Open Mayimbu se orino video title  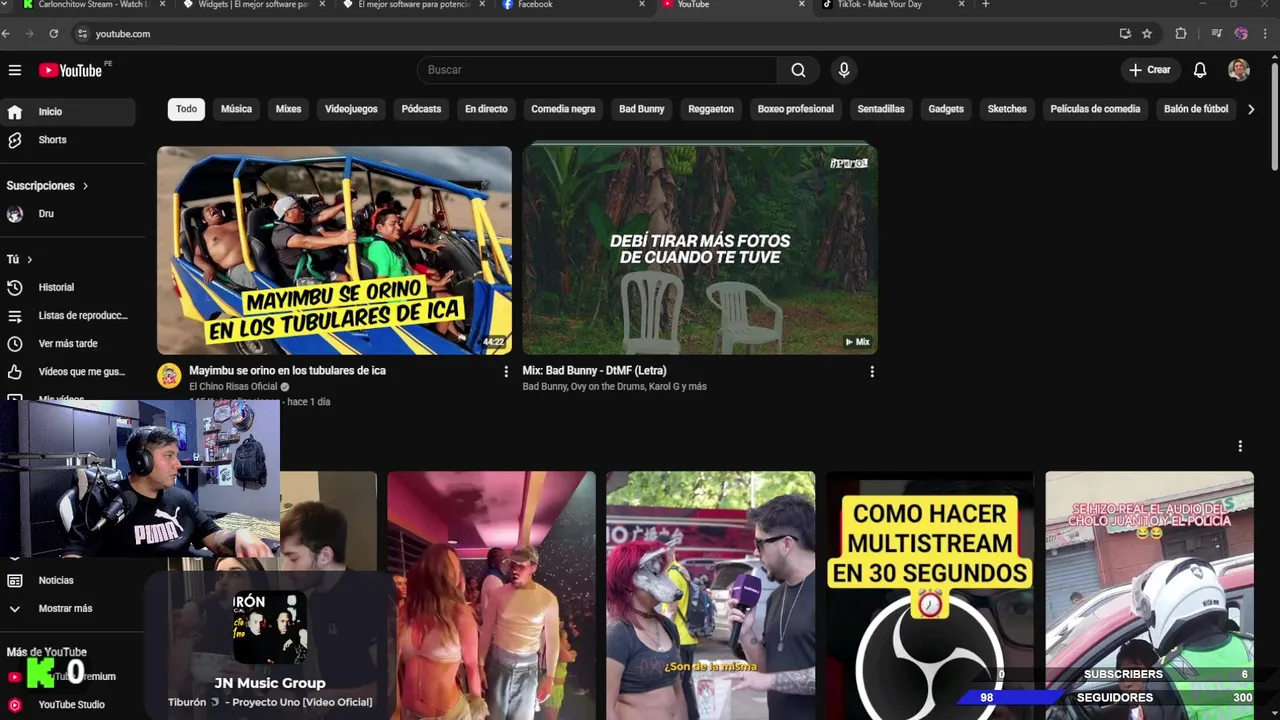(287, 370)
